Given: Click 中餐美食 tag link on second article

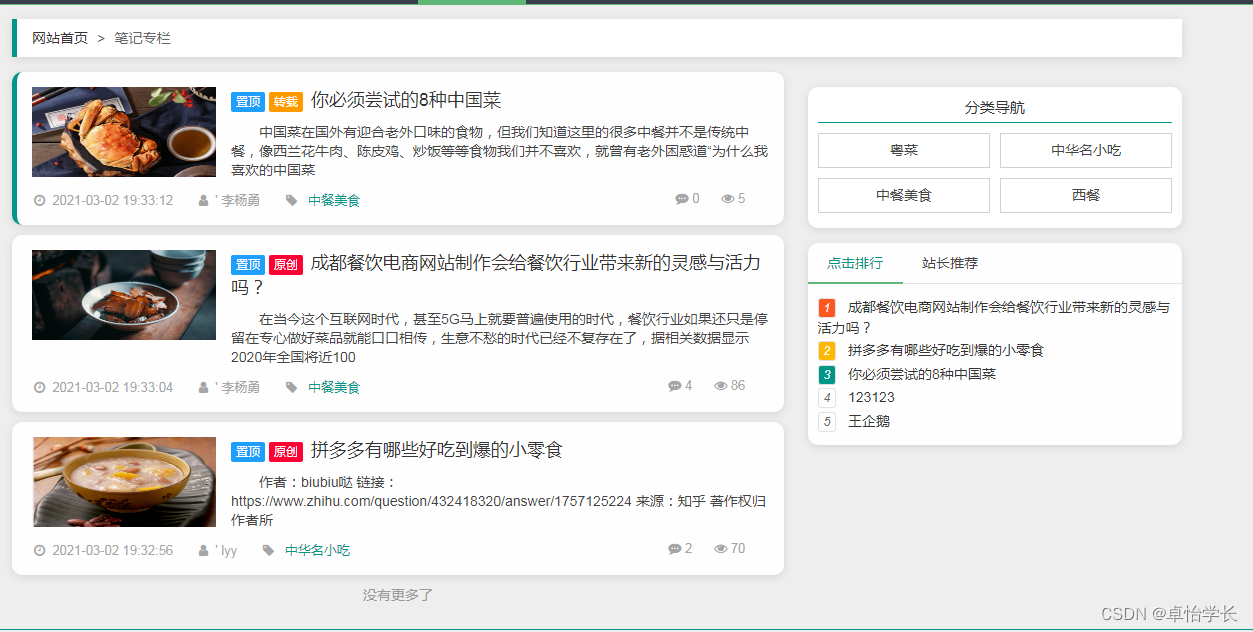Looking at the screenshot, I should point(334,388).
